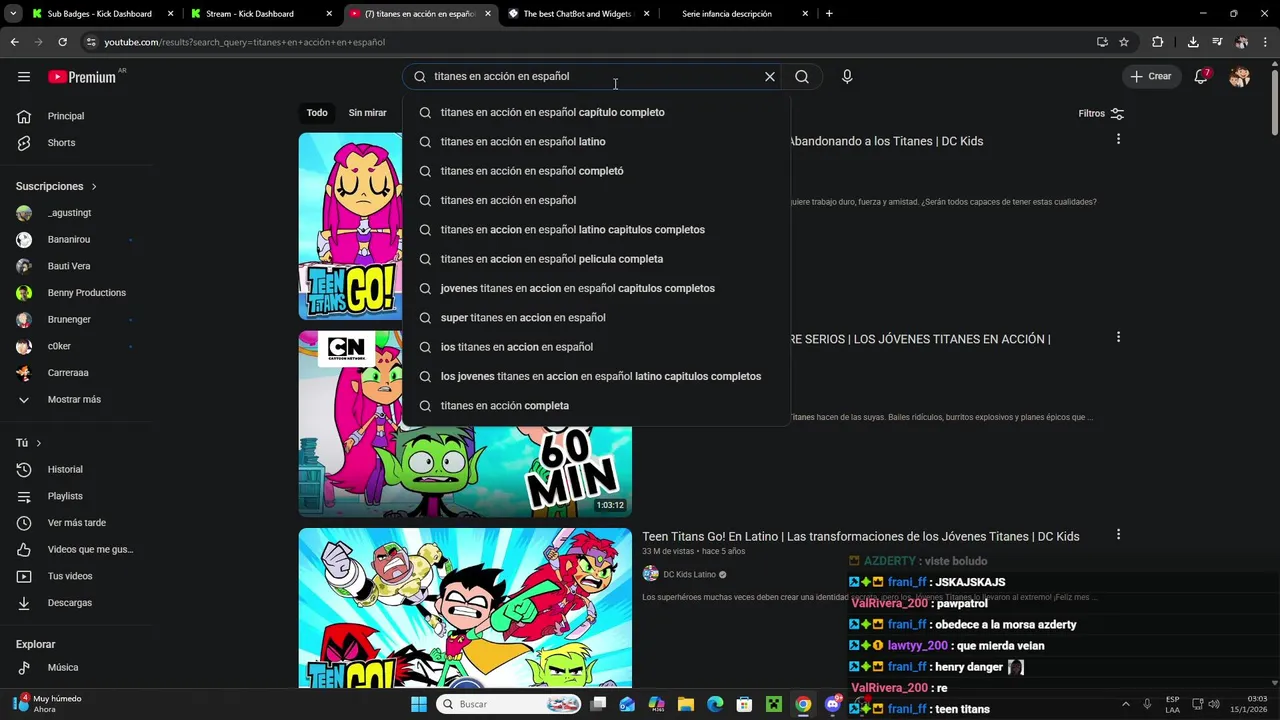Viewport: 1280px width, 720px height.
Task: Choose suggestion ending 'capítulo completo'
Action: 596,113
